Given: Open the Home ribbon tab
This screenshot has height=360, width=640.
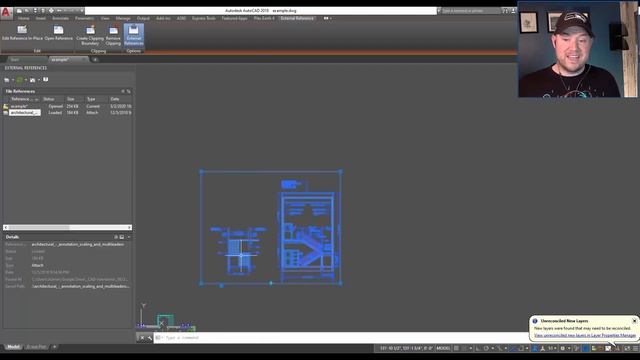Looking at the screenshot, I should coord(23,18).
